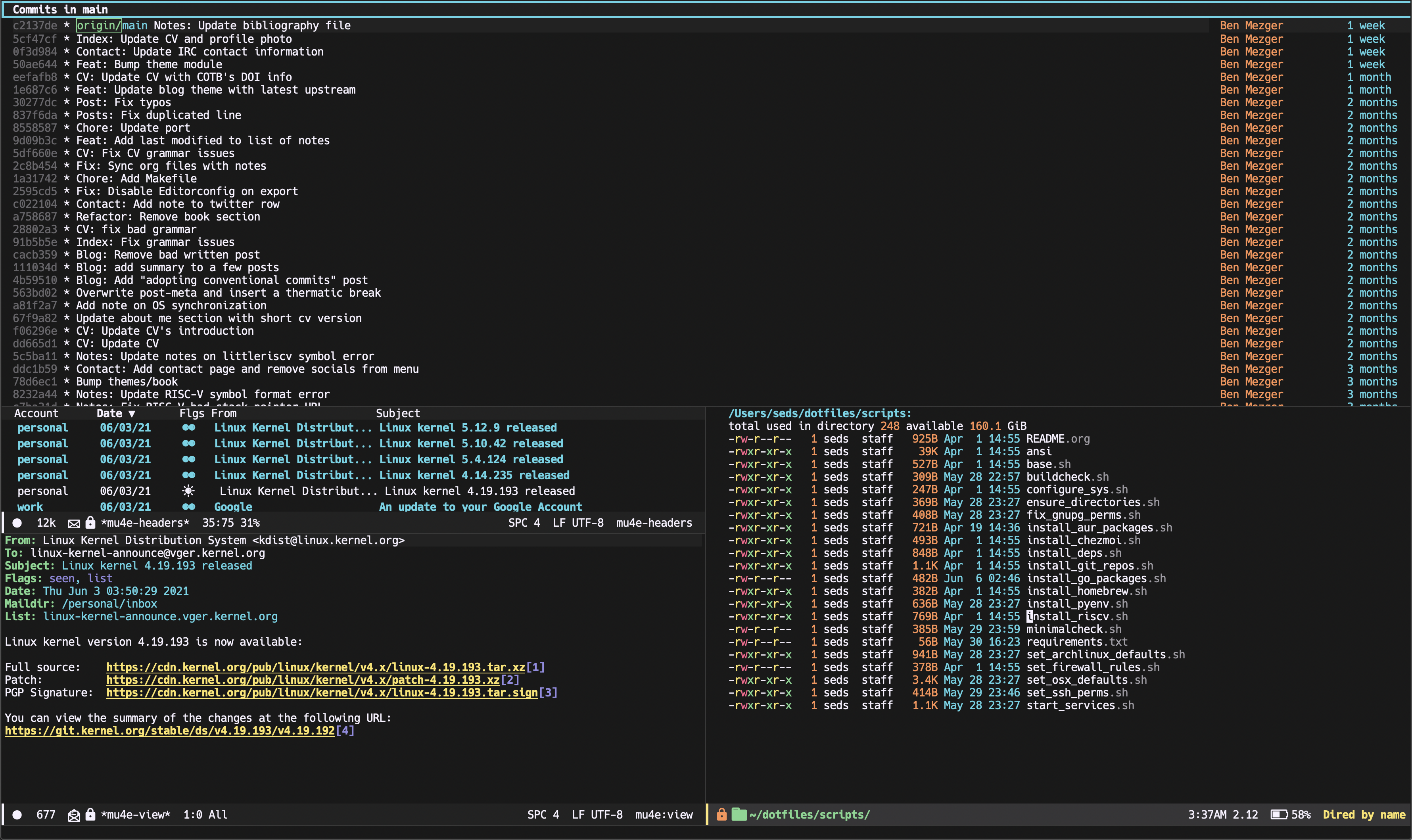
Task: Click flag dots on Google account email
Action: point(188,506)
